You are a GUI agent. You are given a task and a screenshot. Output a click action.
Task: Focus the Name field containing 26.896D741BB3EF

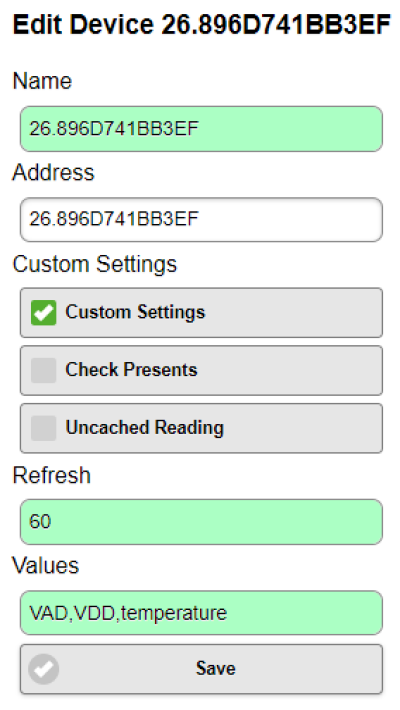tap(201, 129)
